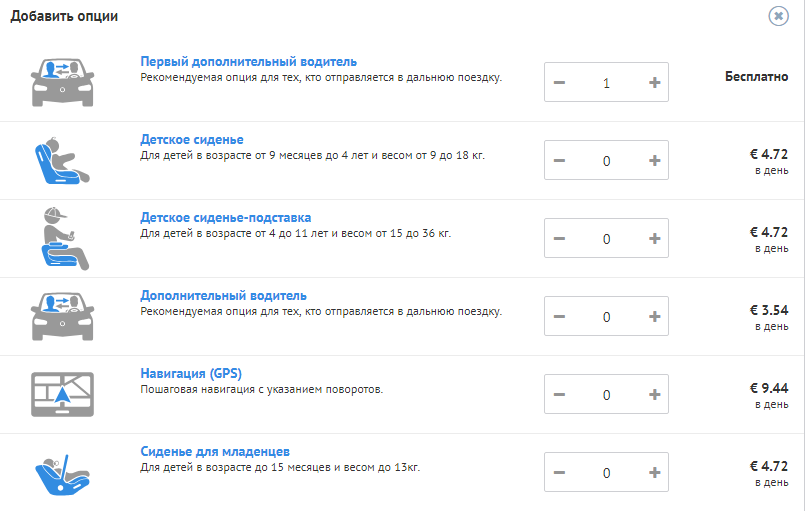The width and height of the screenshot is (806, 511).
Task: Click the car icon beside Дополнительный водитель
Action: point(62,316)
